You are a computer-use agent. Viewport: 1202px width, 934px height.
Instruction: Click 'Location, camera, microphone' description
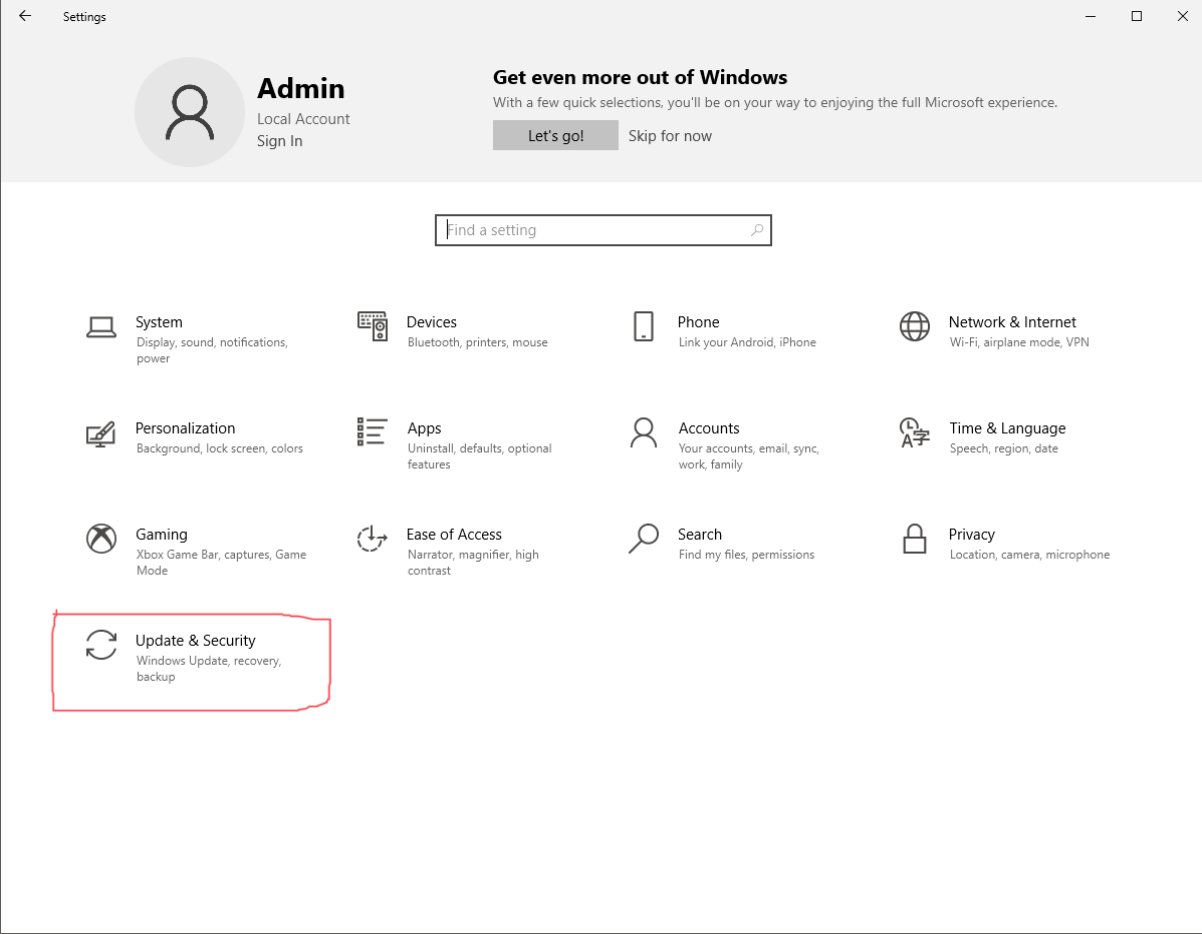coord(1030,554)
